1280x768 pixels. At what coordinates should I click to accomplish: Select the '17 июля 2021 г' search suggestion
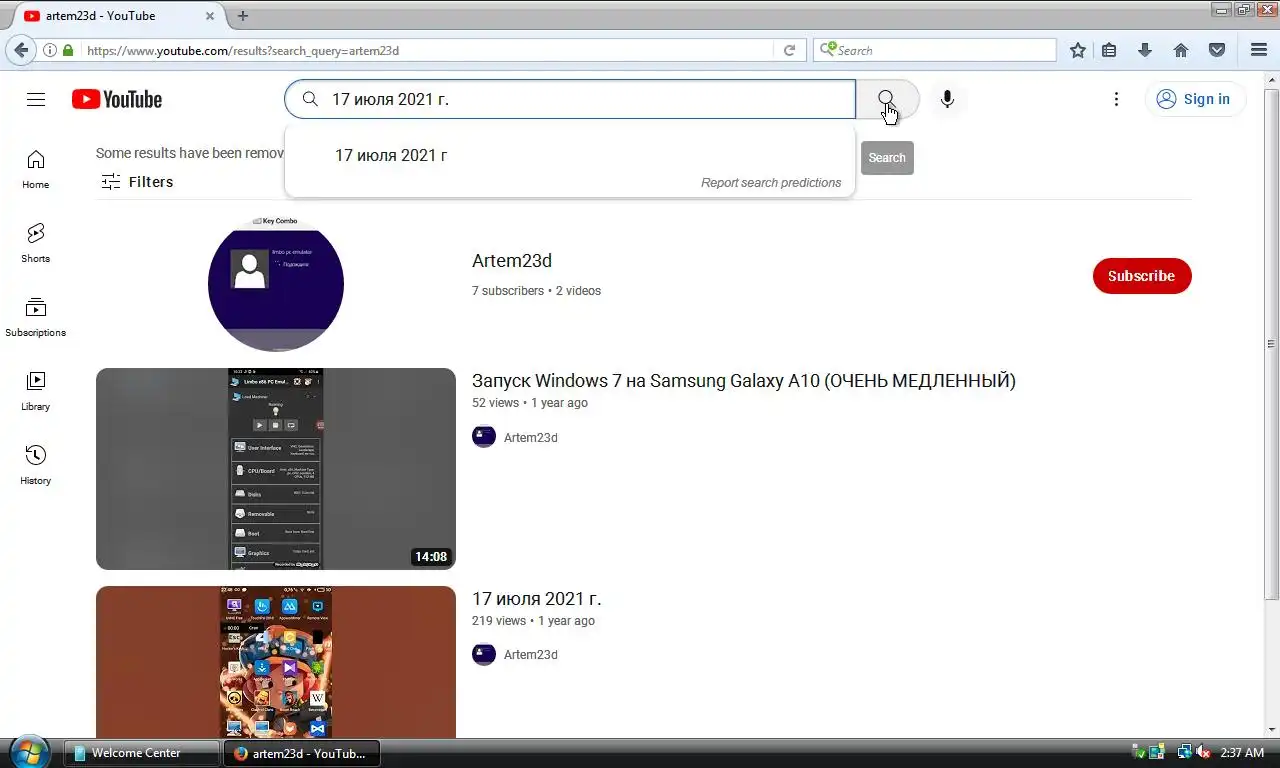click(570, 155)
